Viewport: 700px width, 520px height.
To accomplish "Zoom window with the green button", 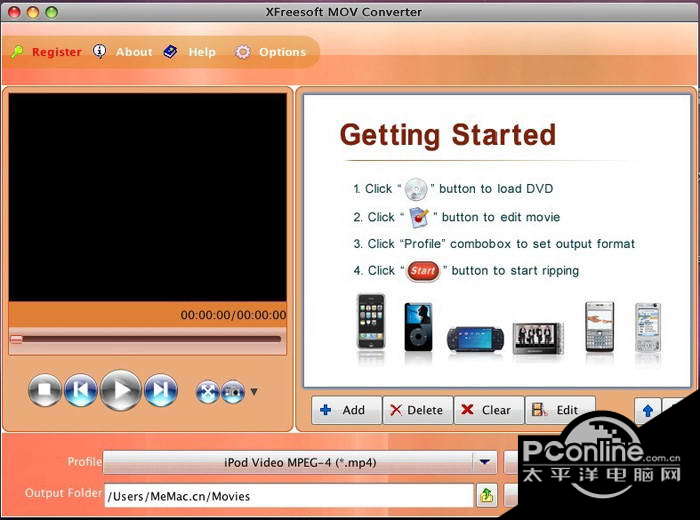I will (x=52, y=12).
